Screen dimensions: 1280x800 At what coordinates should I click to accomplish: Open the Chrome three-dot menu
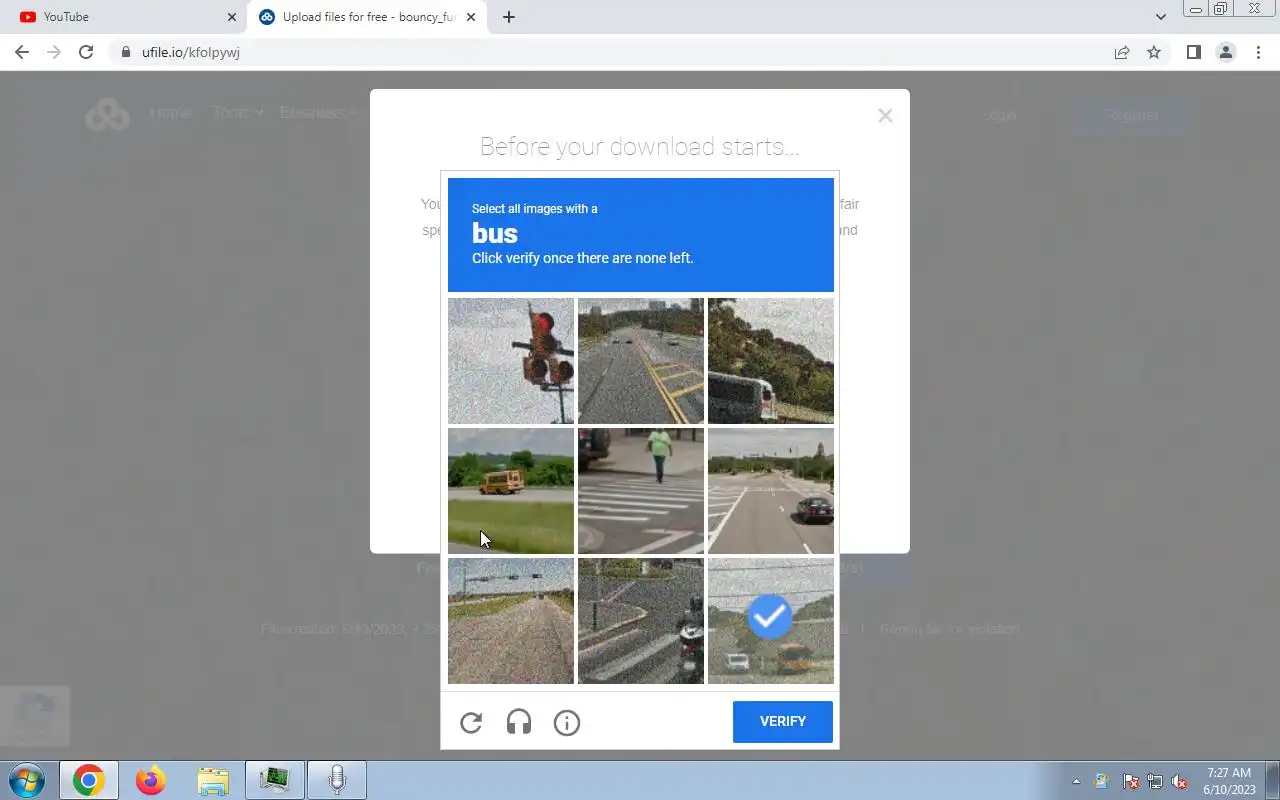[1258, 52]
